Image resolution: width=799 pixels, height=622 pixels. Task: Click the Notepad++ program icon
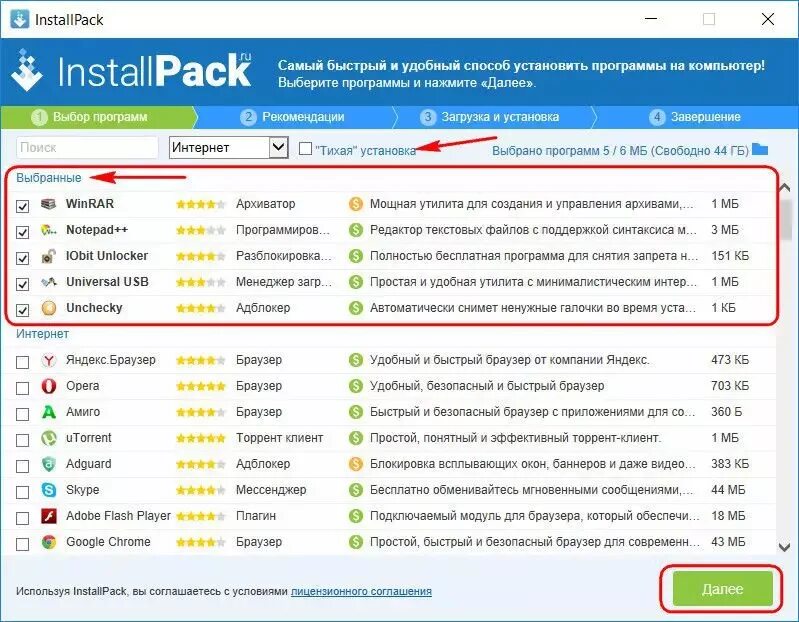[48, 230]
